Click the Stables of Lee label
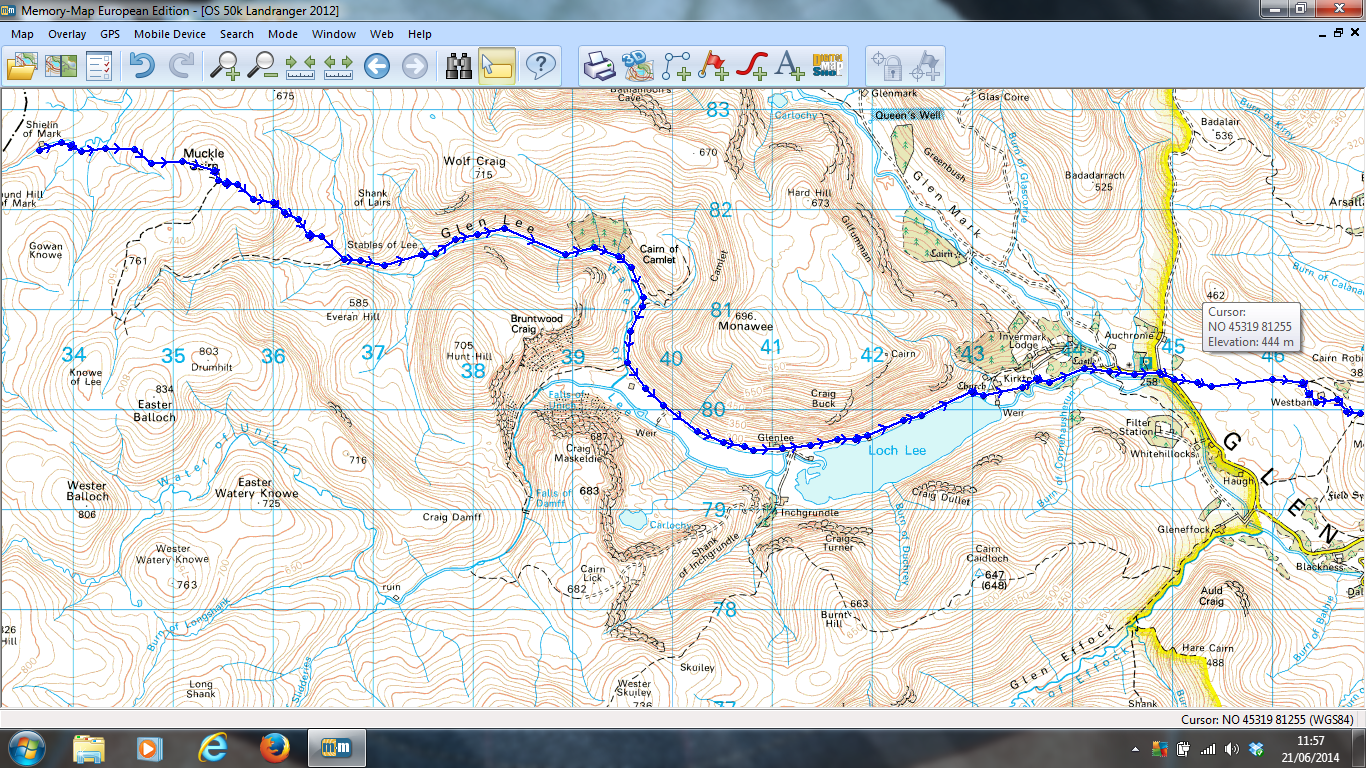1366x768 pixels. (382, 244)
